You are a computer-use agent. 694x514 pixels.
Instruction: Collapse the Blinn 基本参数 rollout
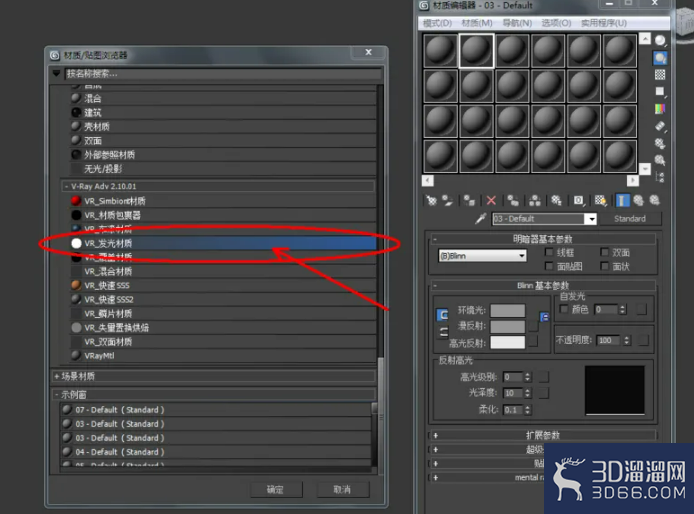(543, 286)
